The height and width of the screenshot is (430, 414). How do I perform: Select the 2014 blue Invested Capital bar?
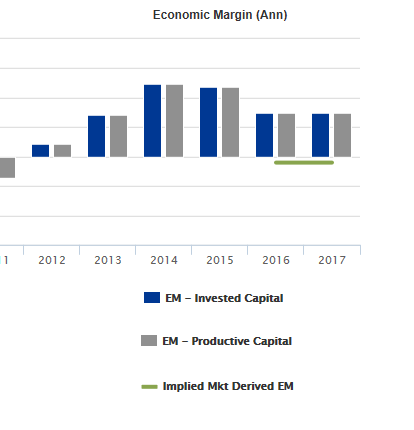pos(152,121)
